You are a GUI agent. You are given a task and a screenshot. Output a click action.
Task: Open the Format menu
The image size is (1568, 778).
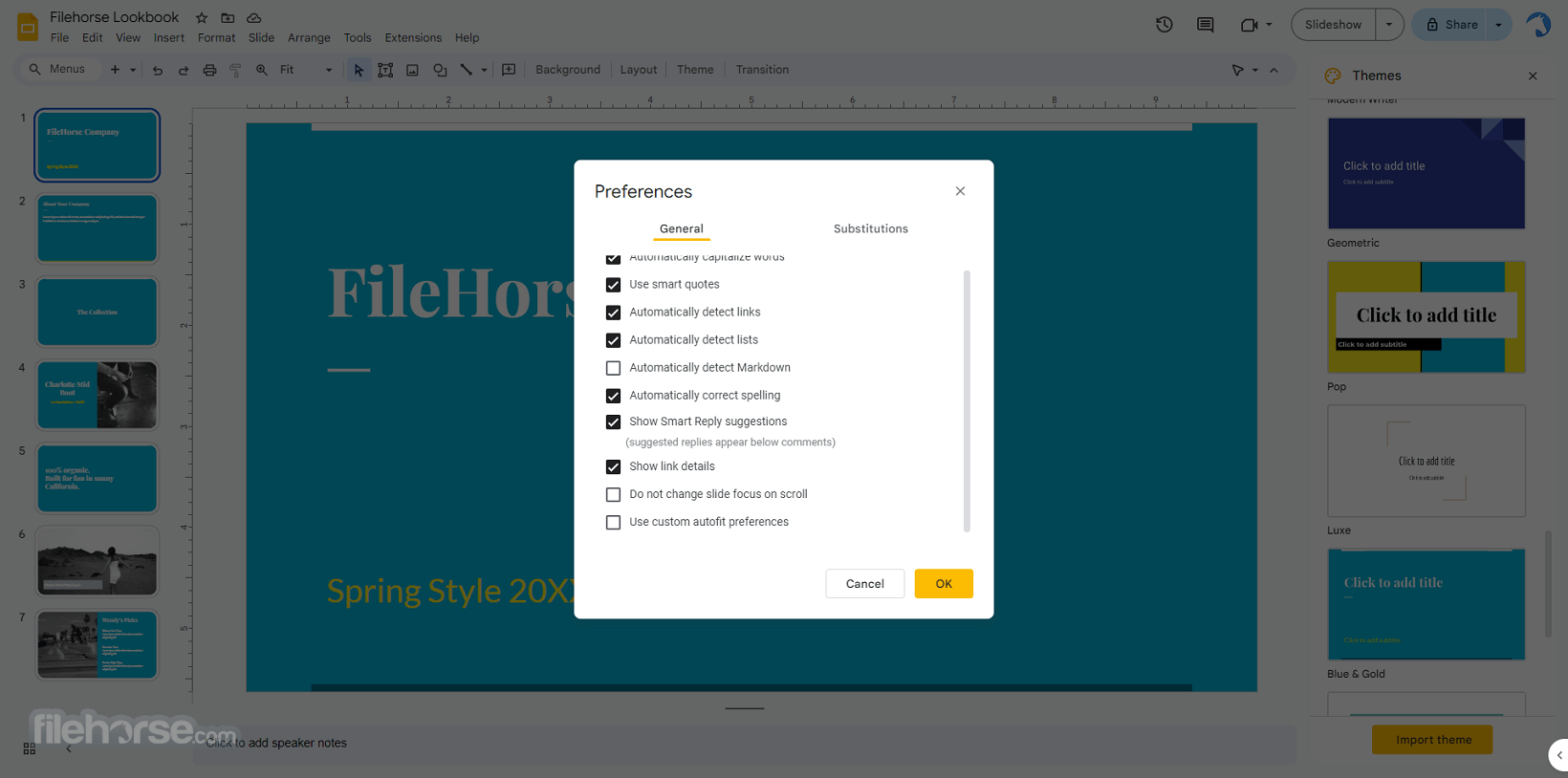[216, 38]
